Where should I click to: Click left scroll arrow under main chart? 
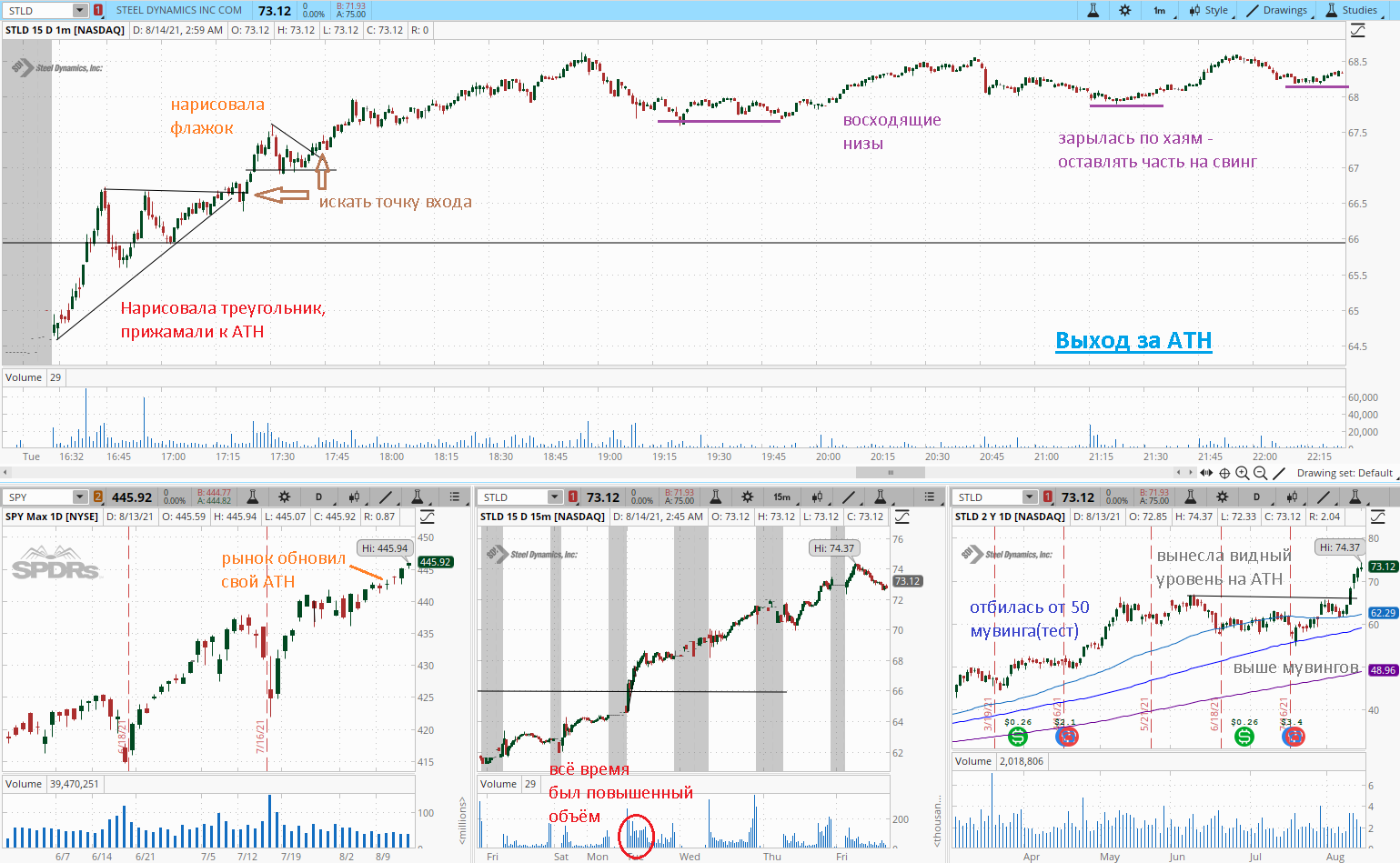coord(5,472)
